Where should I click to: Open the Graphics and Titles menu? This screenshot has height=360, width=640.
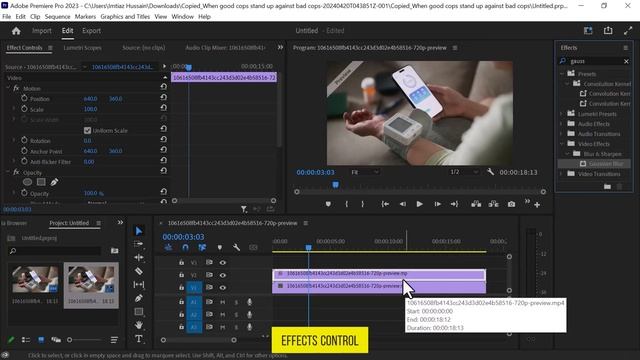pyautogui.click(x=125, y=16)
